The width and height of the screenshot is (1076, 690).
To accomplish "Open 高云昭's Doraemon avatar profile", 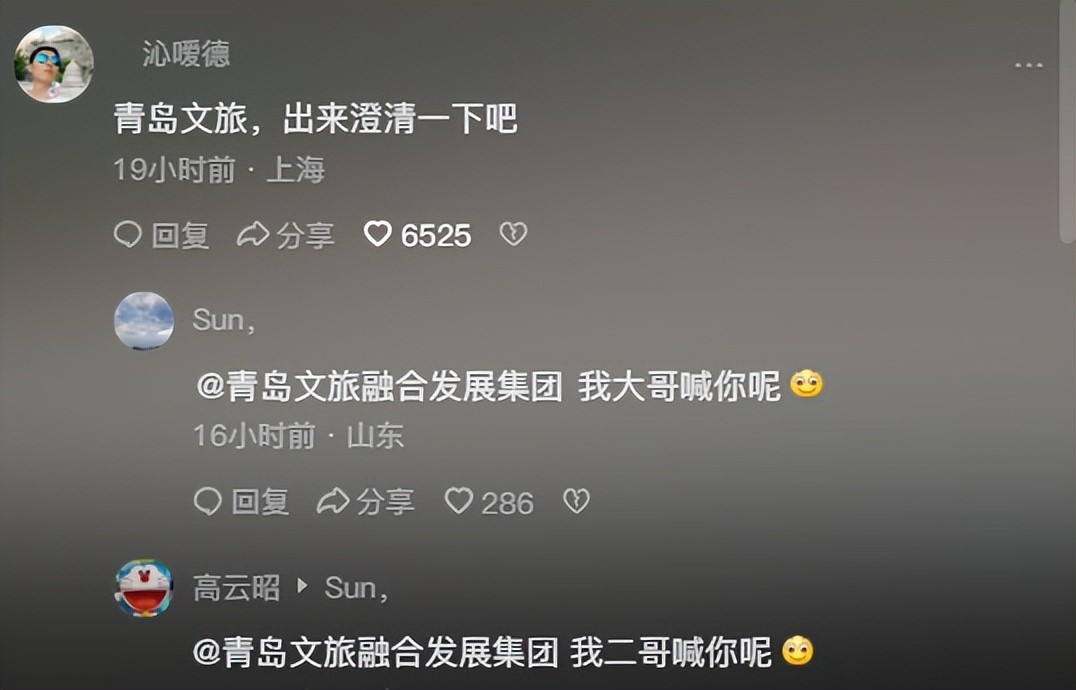I will (144, 588).
